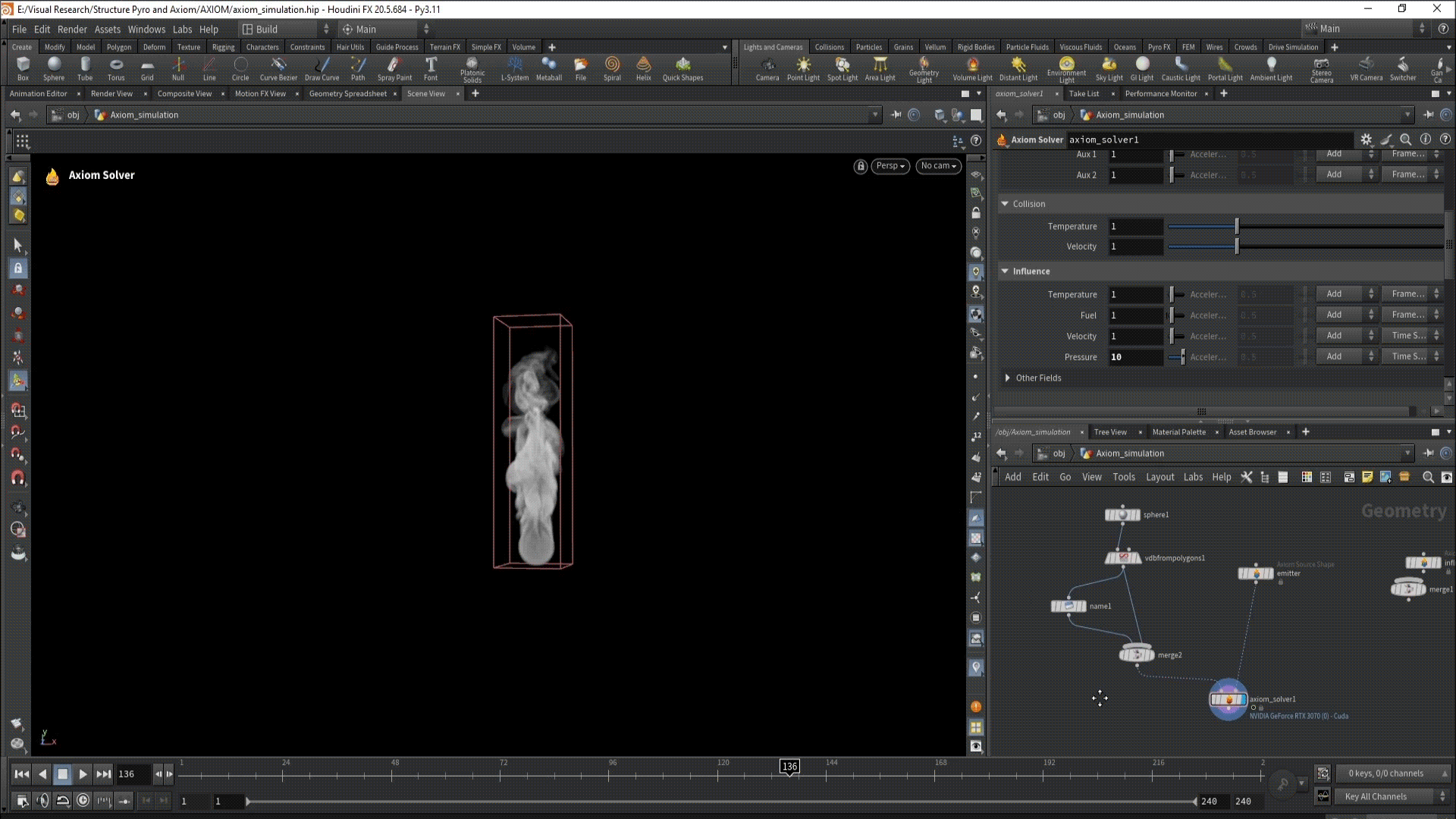Expand the Other Fields section
This screenshot has width=1456, height=819.
(x=1007, y=378)
